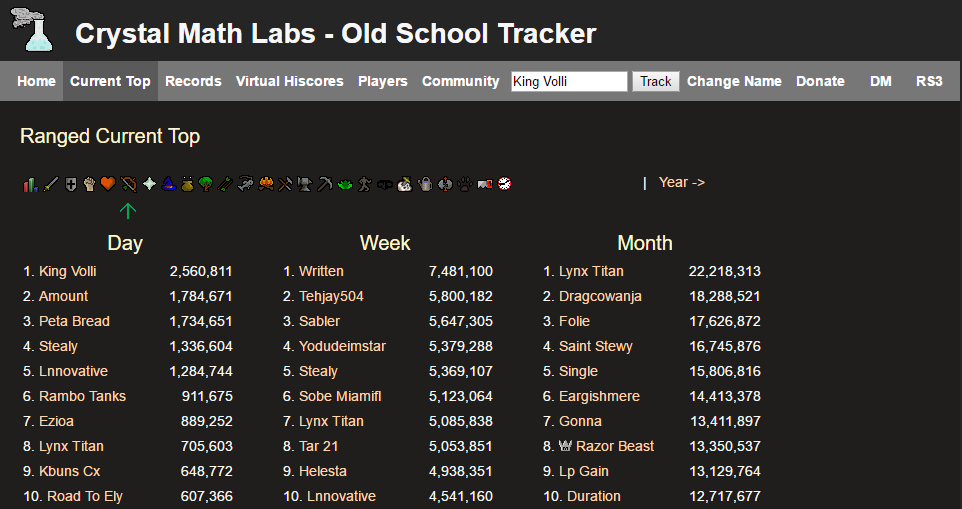The width and height of the screenshot is (962, 509).
Task: Select the Runecrafting icon
Action: point(445,184)
